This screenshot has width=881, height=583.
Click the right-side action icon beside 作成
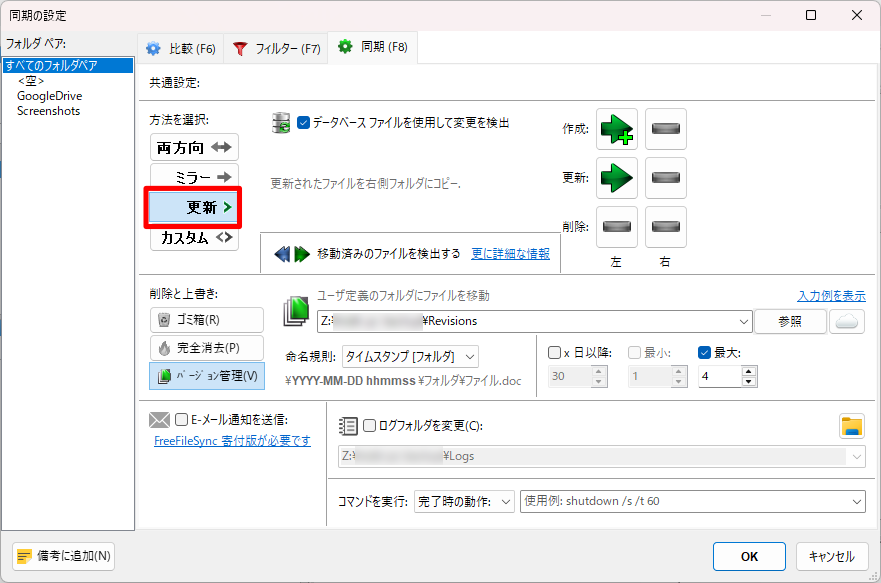pos(666,129)
